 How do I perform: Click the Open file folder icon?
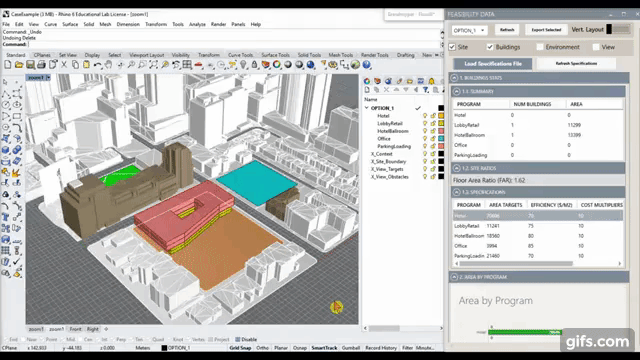pos(19,64)
